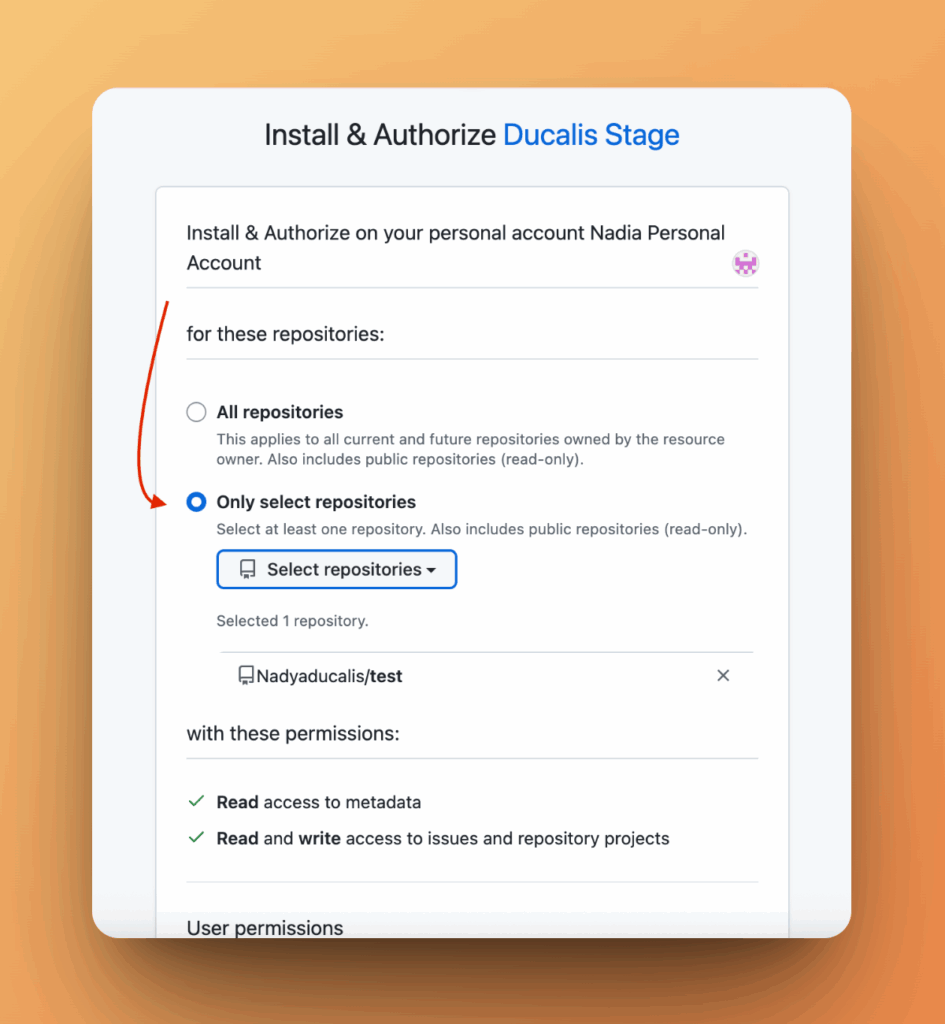The image size is (945, 1024).
Task: Open the Select repositories dropdown
Action: pos(336,569)
